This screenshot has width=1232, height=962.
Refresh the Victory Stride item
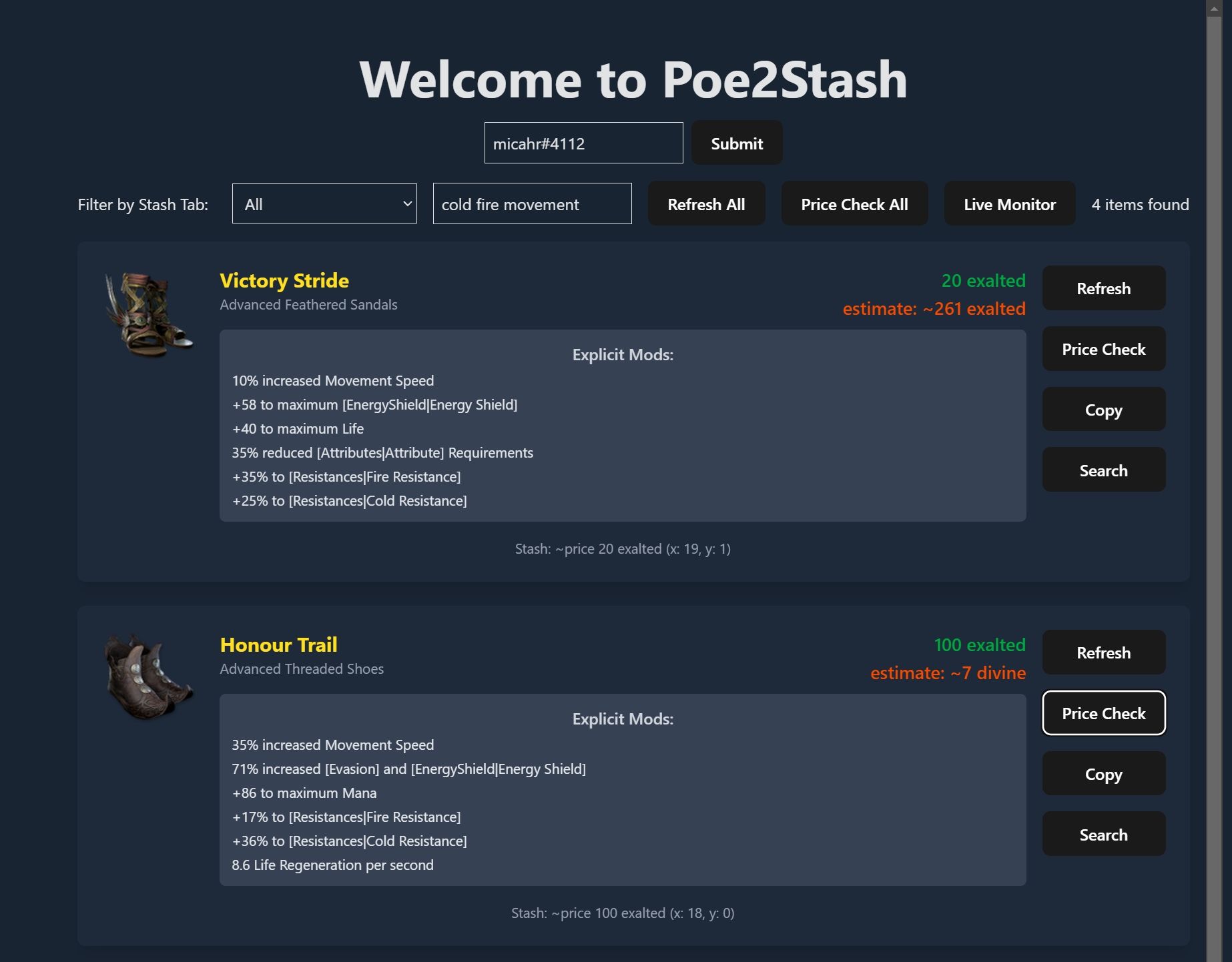point(1103,288)
